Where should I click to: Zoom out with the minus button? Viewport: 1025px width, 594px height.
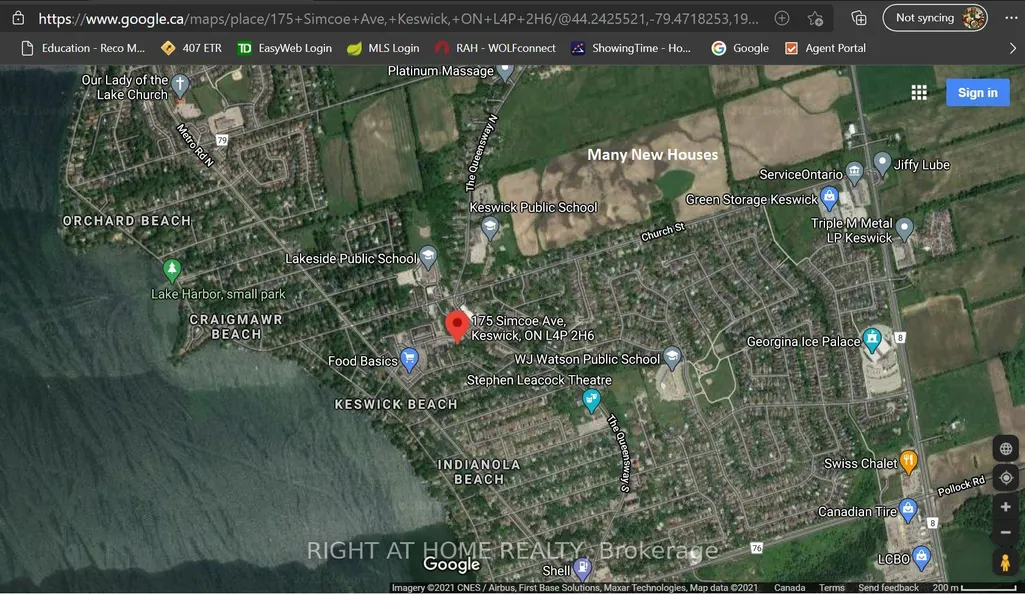1005,532
